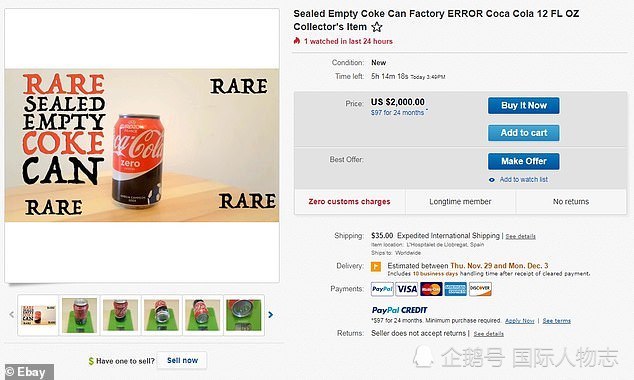Screen dimensions: 634x380
Task: Click the American Express card icon
Action: point(456,289)
